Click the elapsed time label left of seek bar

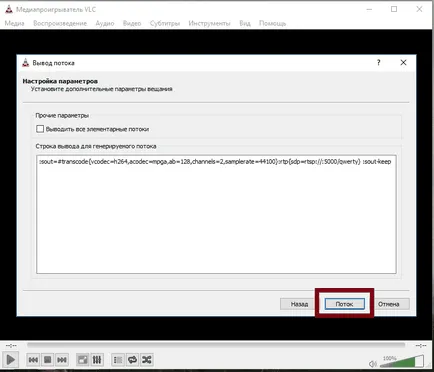coord(11,346)
